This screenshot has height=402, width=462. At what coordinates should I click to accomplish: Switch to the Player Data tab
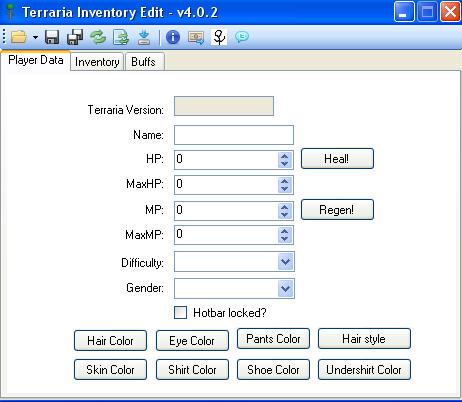point(36,60)
